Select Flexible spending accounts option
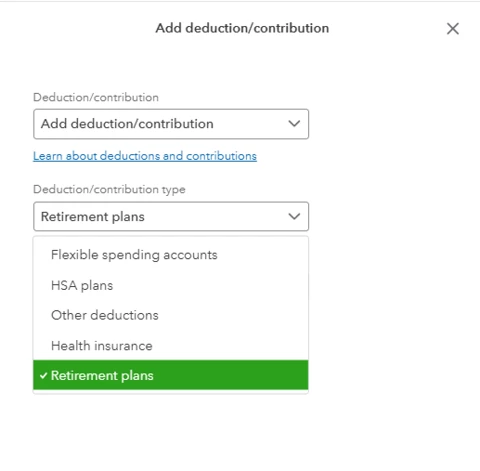Image resolution: width=480 pixels, height=471 pixels. coord(171,255)
